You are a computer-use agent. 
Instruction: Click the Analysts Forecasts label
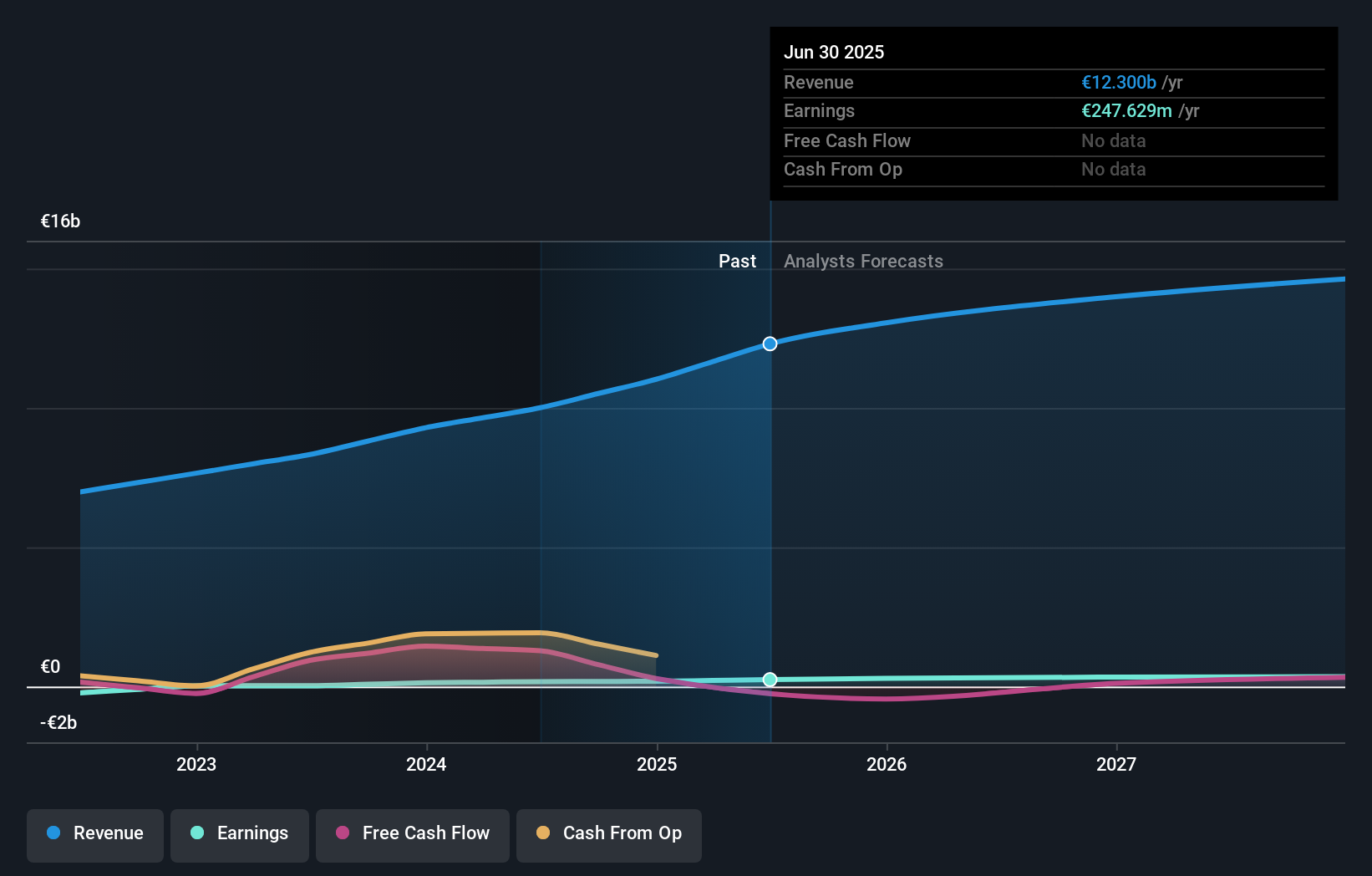point(863,261)
